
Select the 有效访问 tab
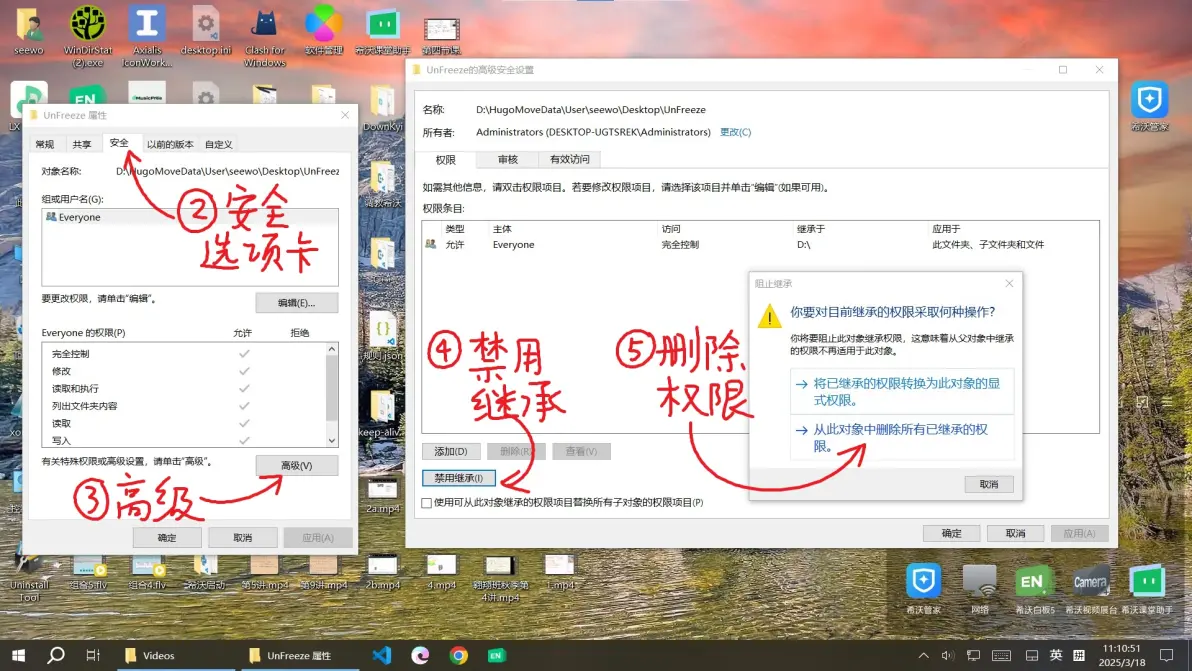[x=570, y=159]
